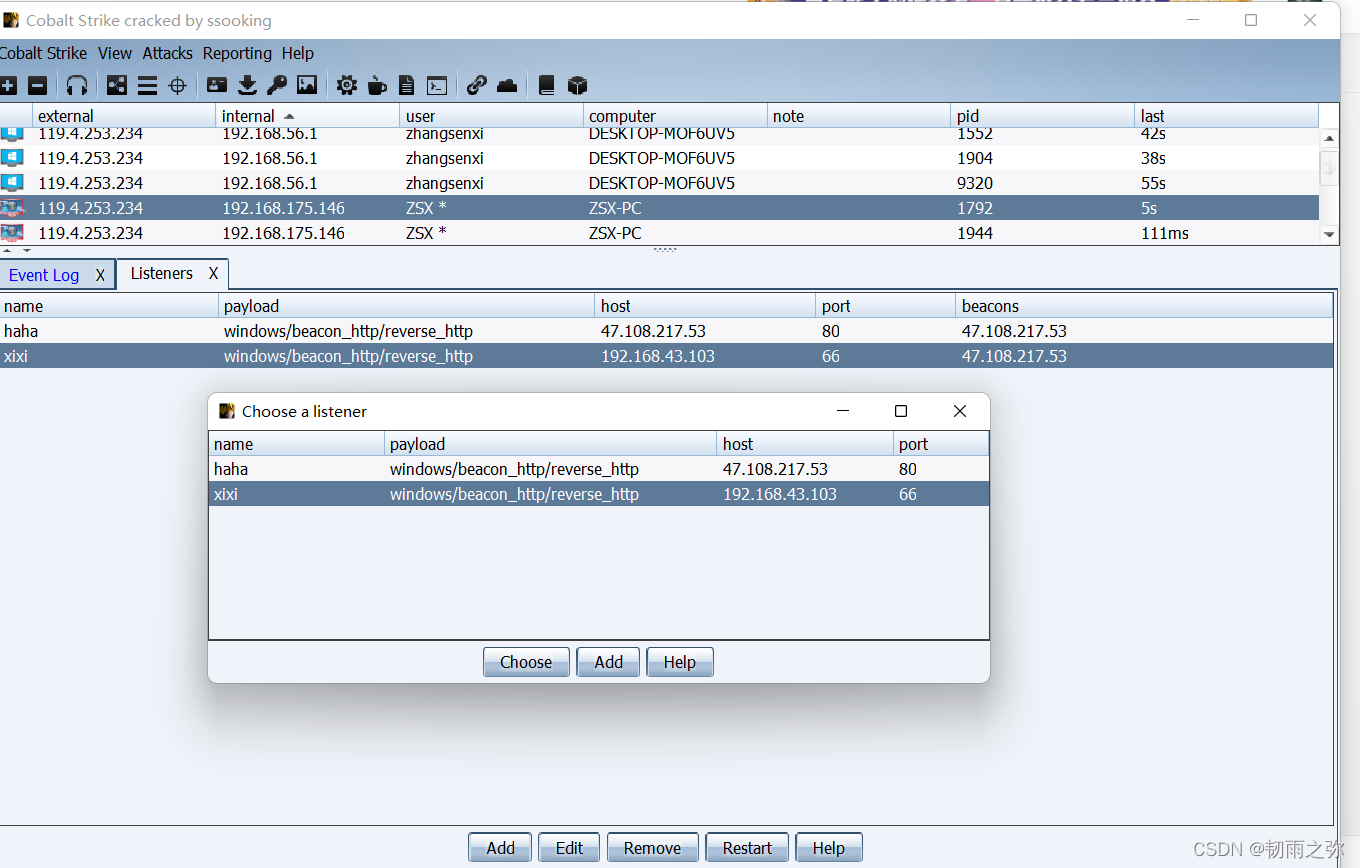Select the session with pid 9320
The height and width of the screenshot is (868, 1360).
tap(659, 183)
